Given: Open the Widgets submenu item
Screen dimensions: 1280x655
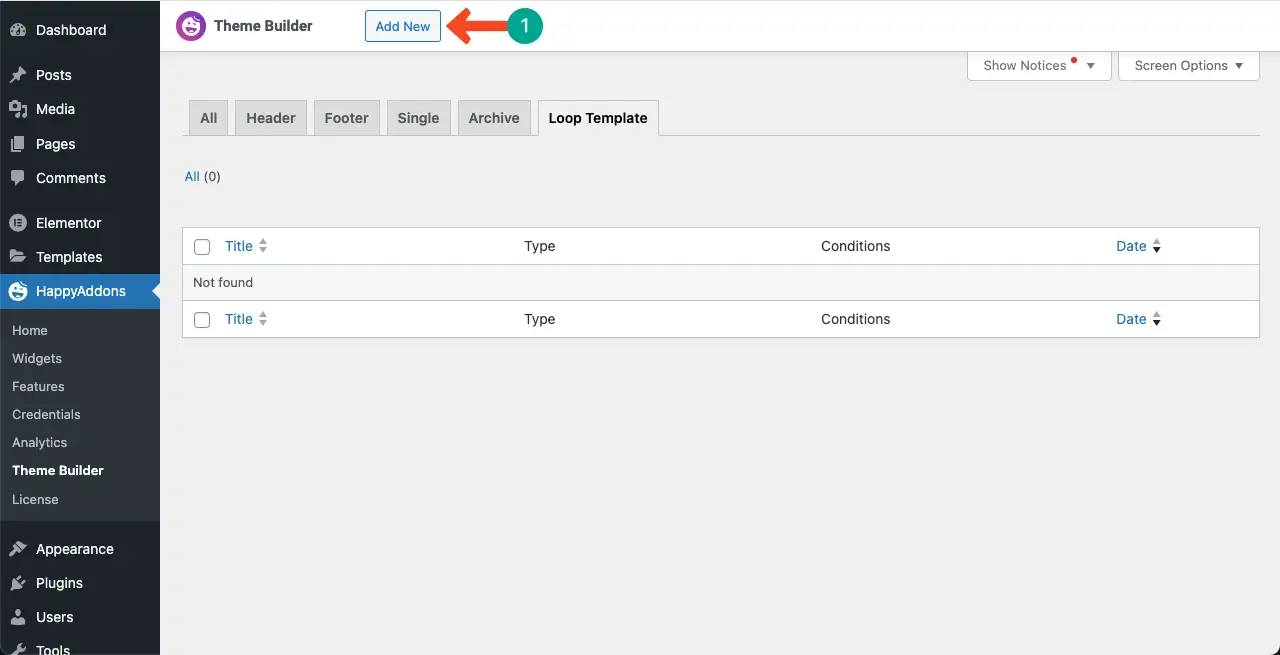Looking at the screenshot, I should point(37,358).
